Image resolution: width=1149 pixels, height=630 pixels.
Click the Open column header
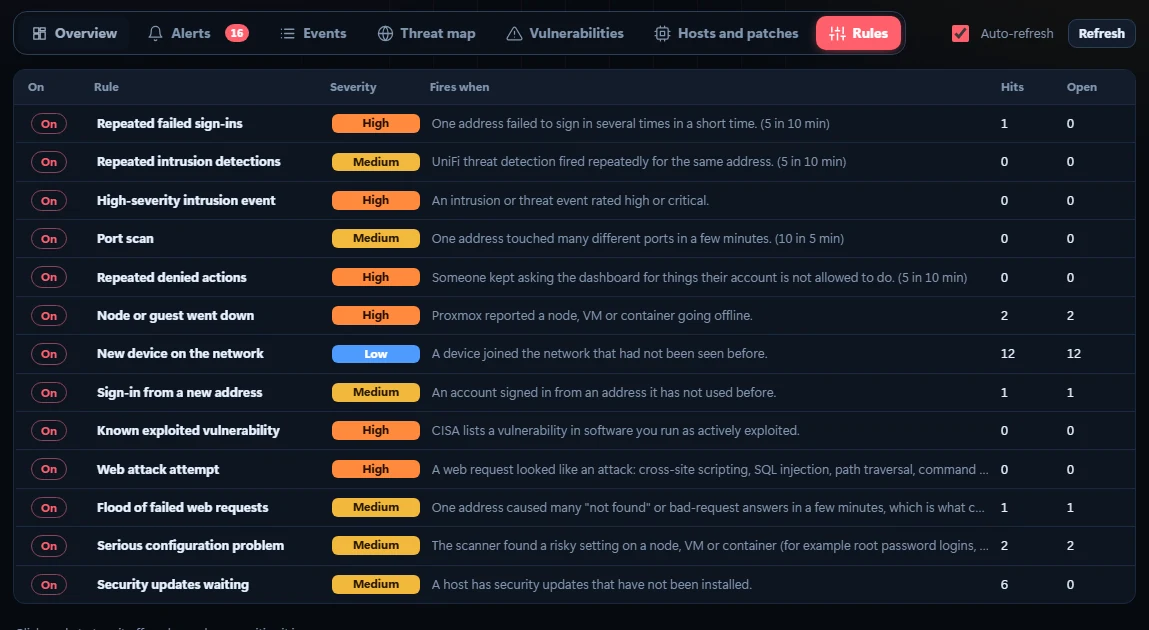1082,87
